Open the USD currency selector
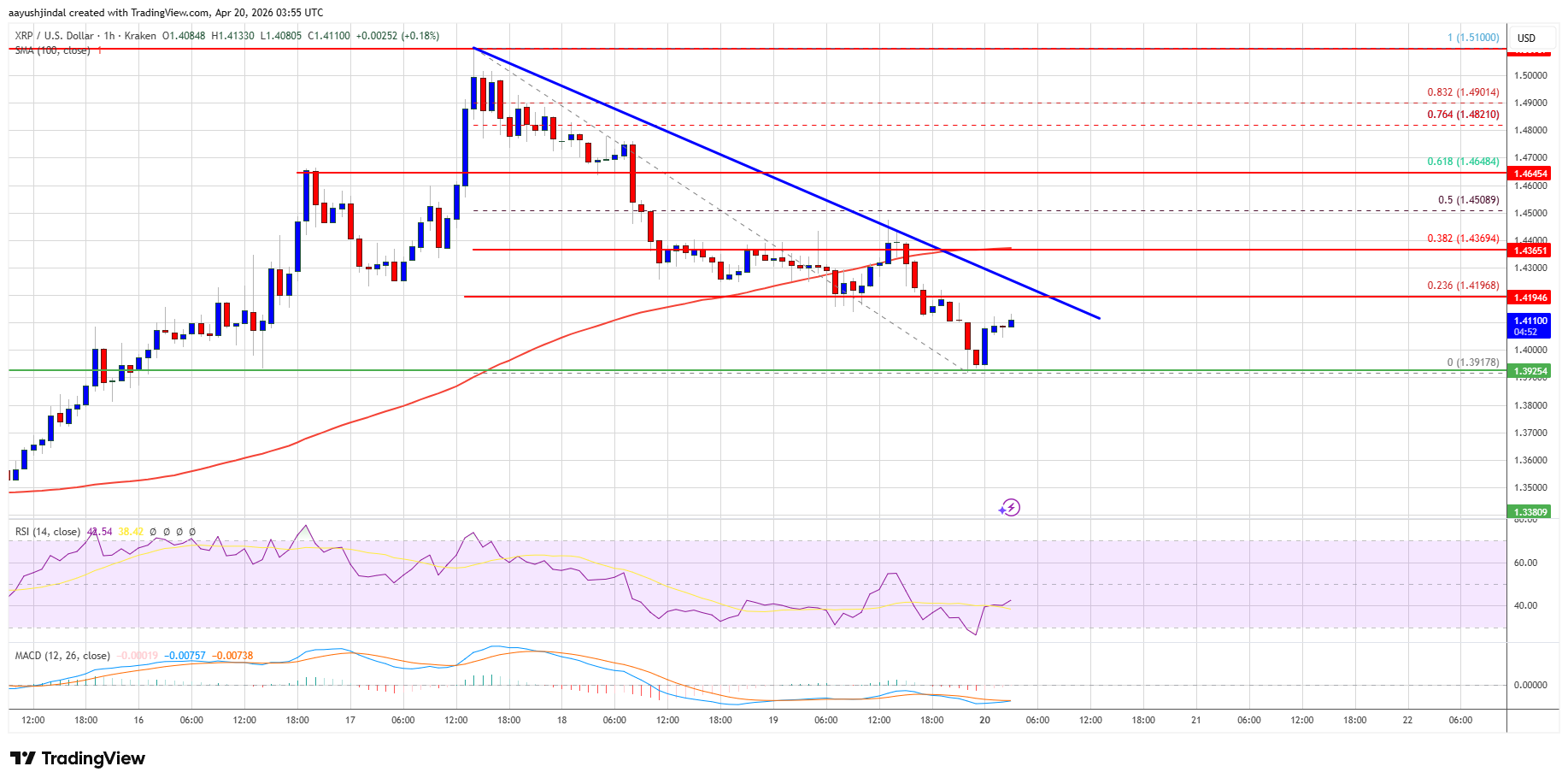The image size is (1568, 784). pyautogui.click(x=1526, y=38)
